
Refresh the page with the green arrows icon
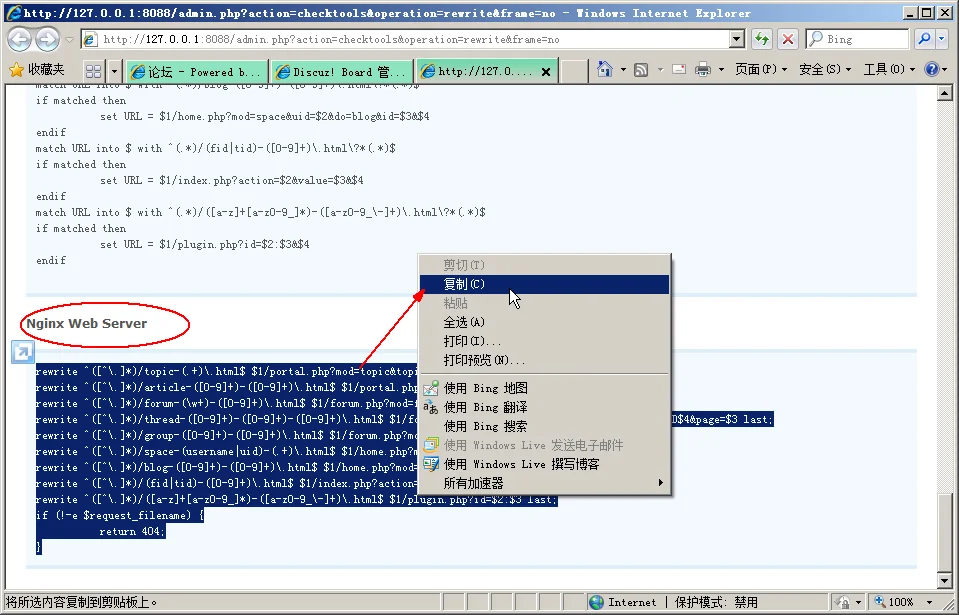[761, 39]
